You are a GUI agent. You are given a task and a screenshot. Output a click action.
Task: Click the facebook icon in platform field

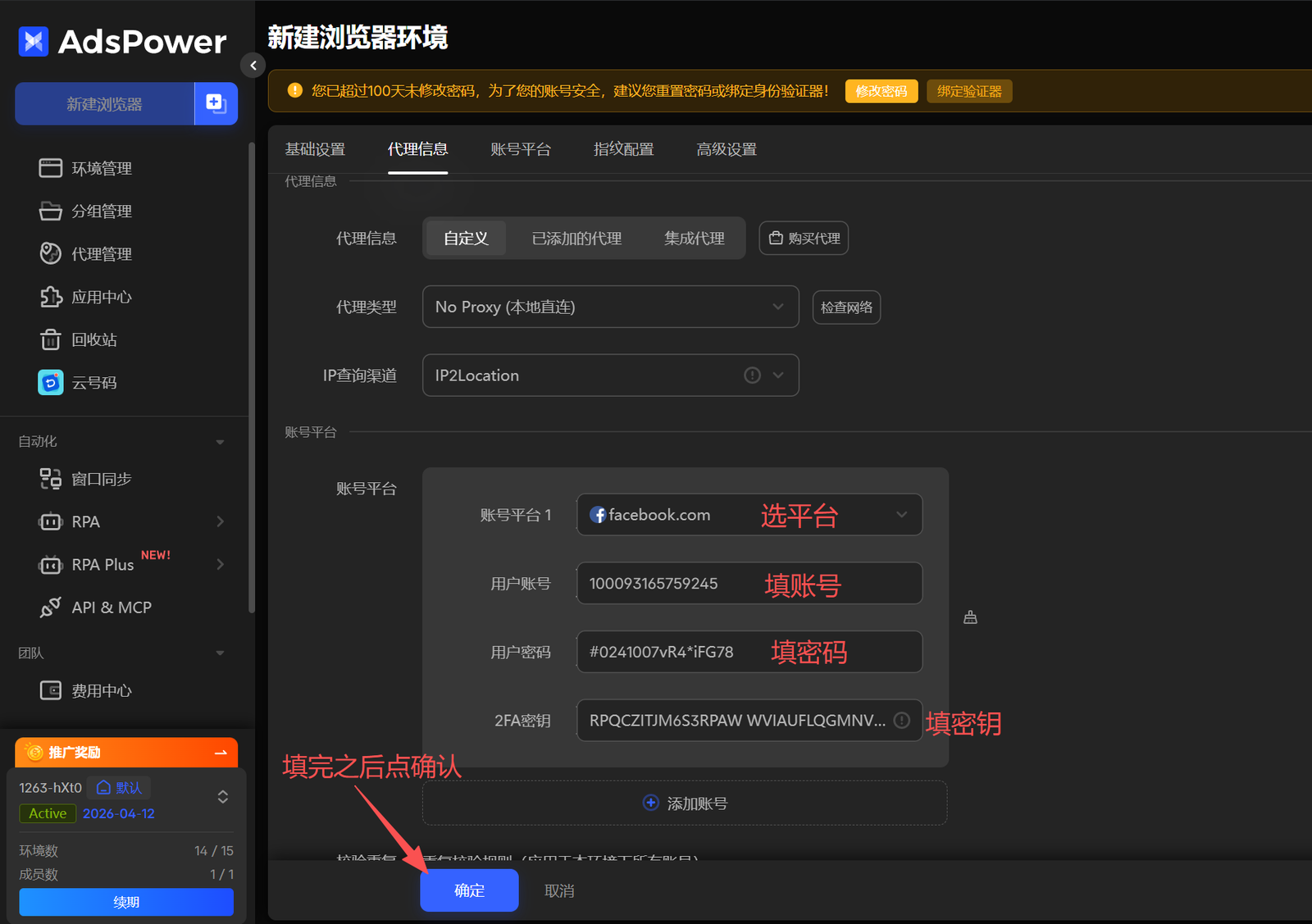pyautogui.click(x=598, y=515)
